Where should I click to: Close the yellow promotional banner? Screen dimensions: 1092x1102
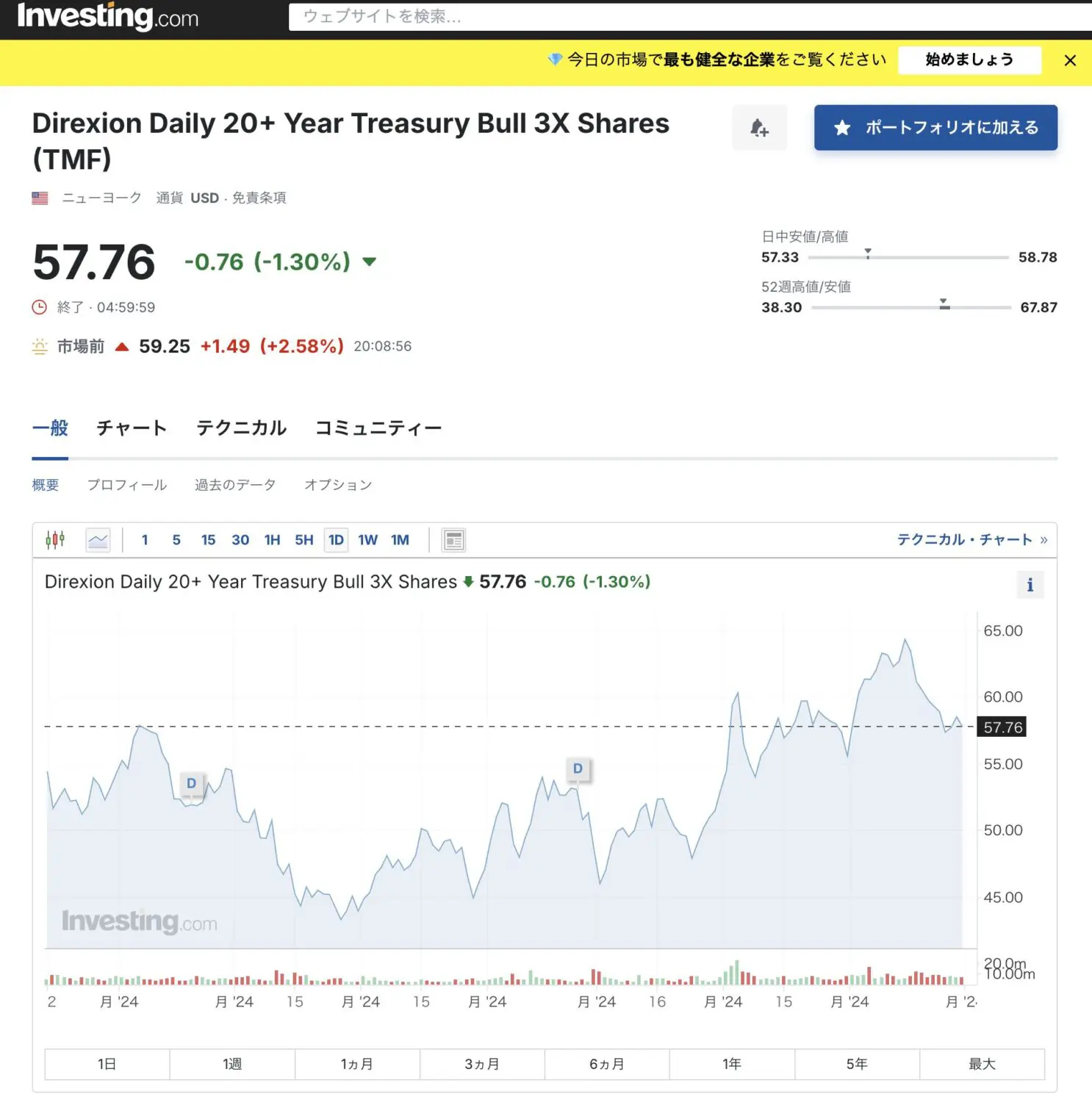(1070, 61)
